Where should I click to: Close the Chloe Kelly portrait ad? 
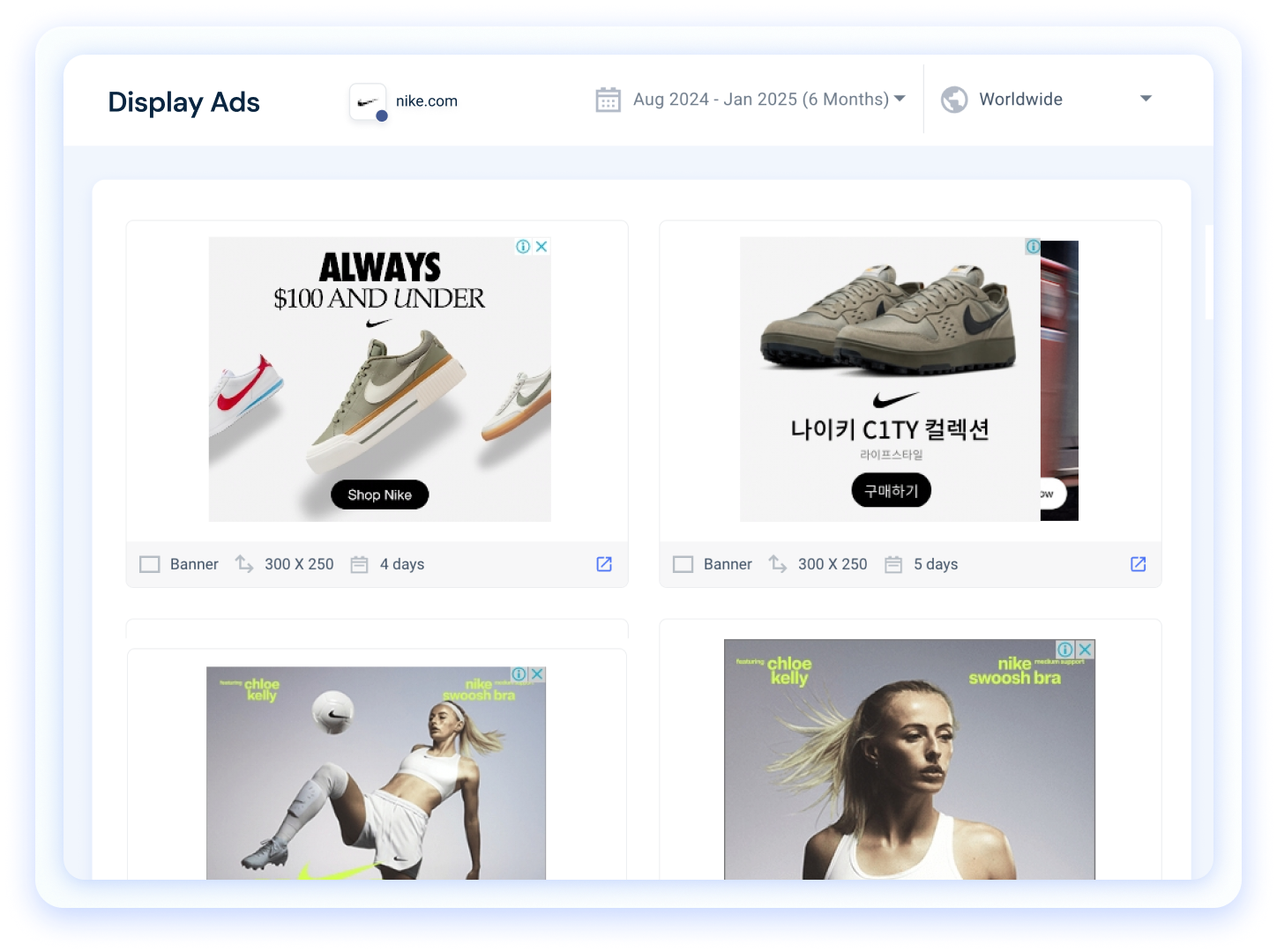(x=1085, y=650)
